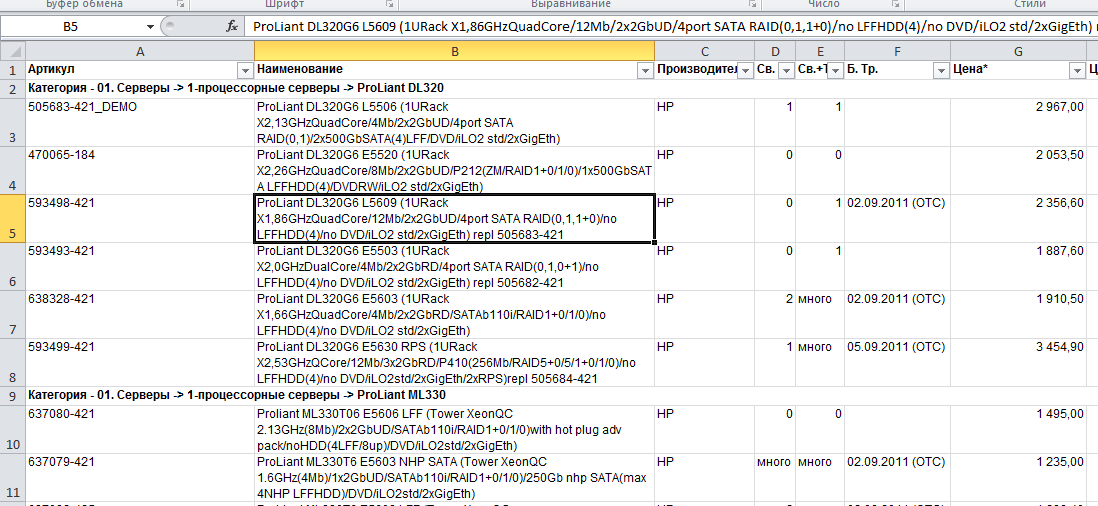The image size is (1098, 506).
Task: Select the Proliant ML330T06 E5606 LFF cell
Action: click(454, 429)
